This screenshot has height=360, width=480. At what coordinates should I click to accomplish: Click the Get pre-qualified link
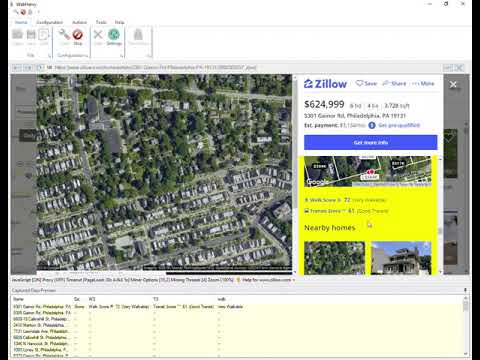pos(399,125)
